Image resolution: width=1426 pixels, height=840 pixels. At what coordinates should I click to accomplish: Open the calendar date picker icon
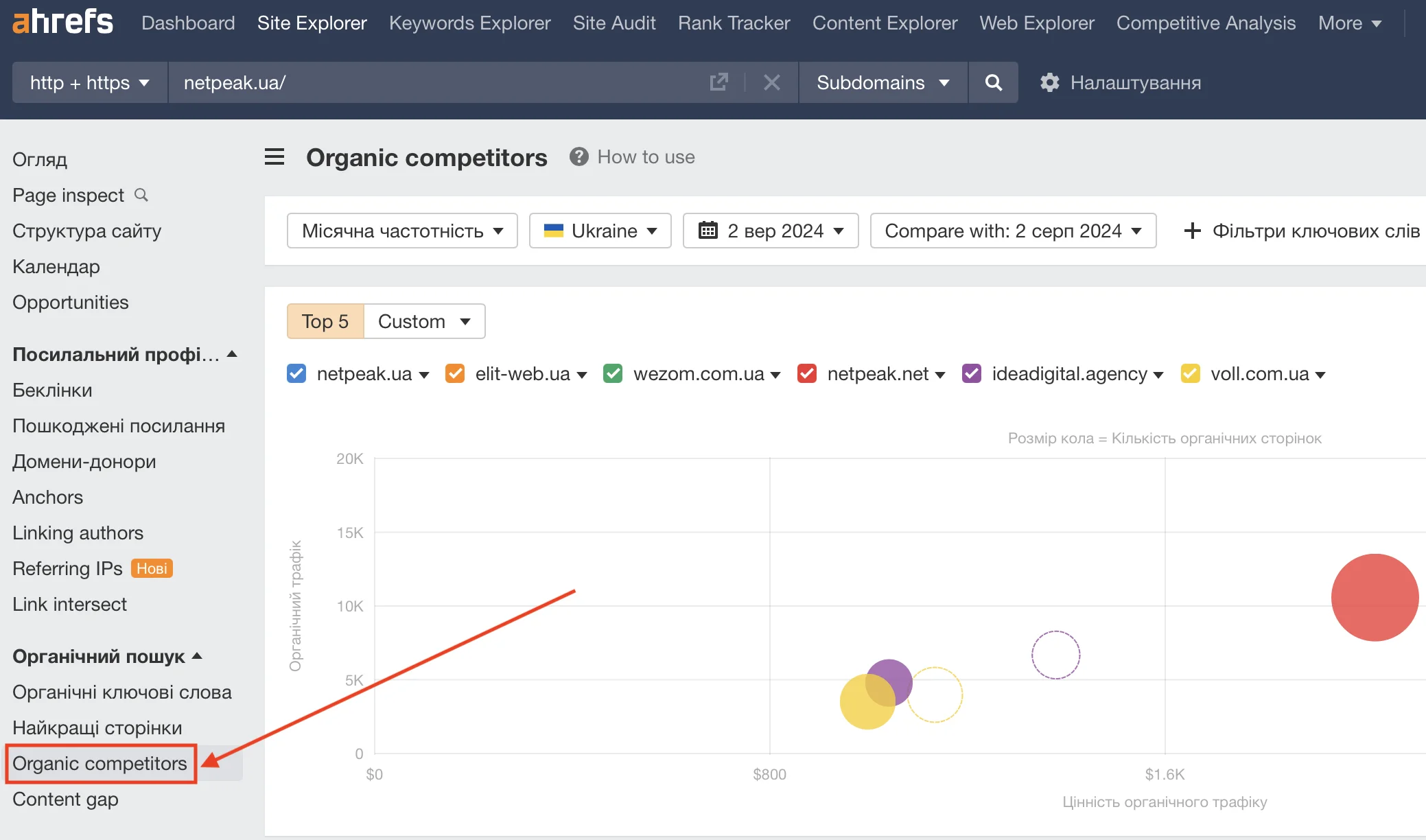coord(708,231)
